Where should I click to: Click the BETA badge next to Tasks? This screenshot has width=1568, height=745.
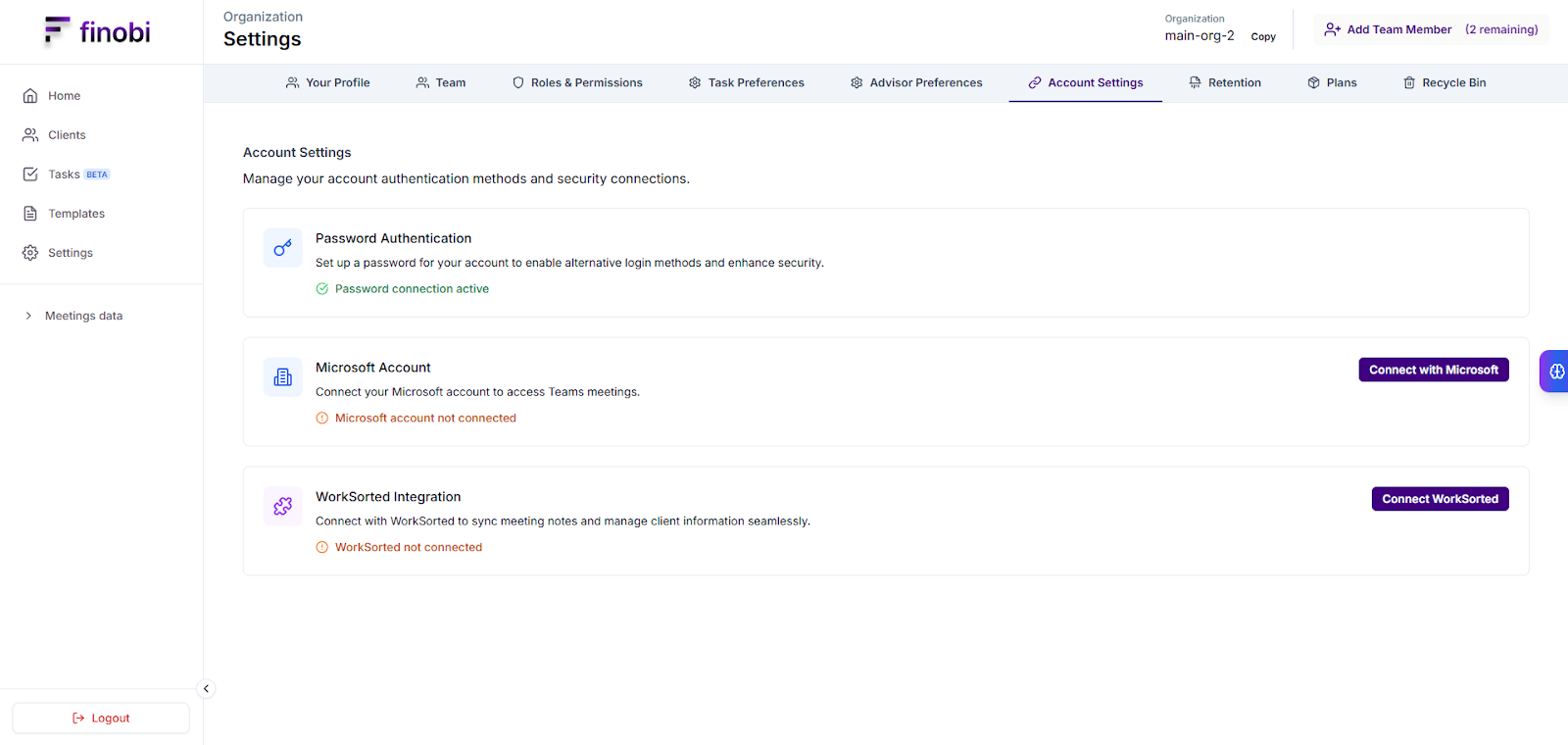pyautogui.click(x=97, y=174)
